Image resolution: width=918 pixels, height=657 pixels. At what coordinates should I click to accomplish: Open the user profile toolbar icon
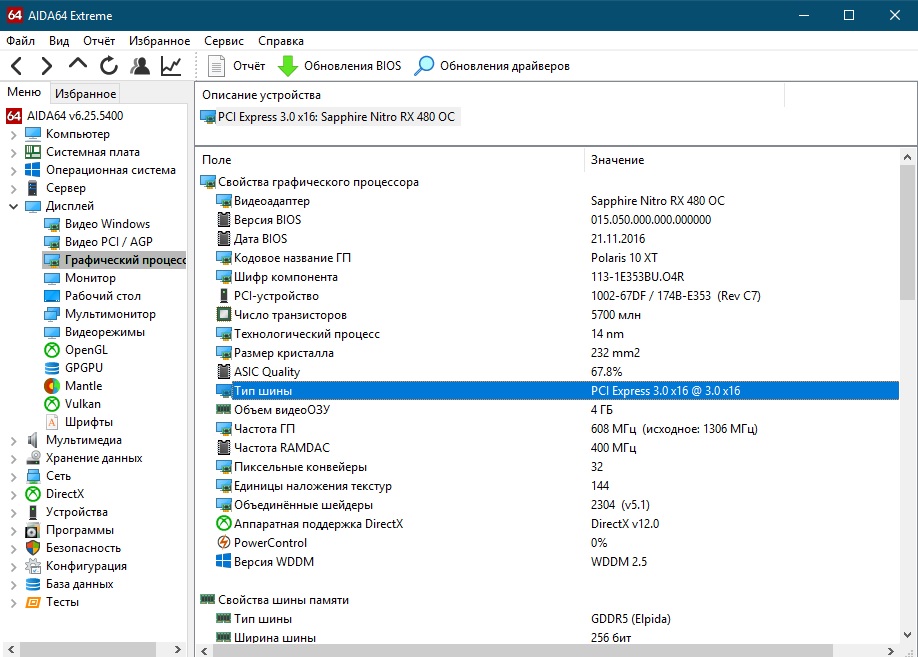click(x=140, y=66)
